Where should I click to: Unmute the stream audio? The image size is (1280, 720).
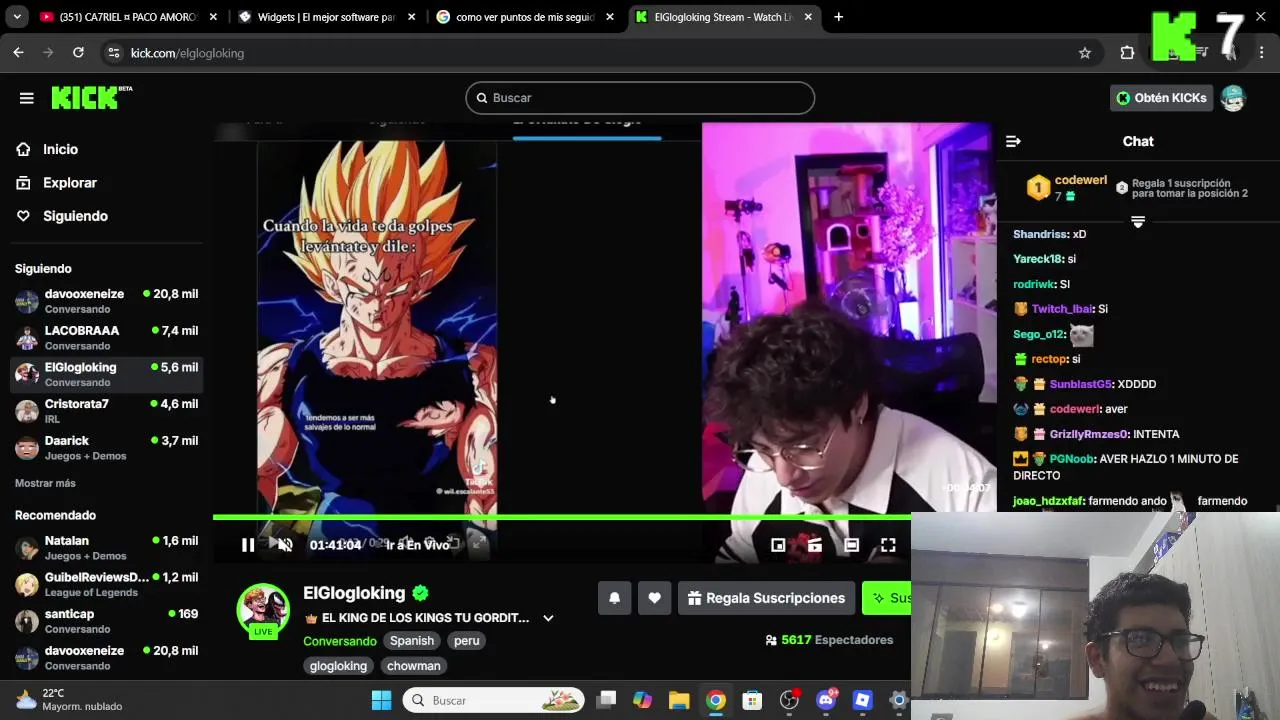coord(285,545)
